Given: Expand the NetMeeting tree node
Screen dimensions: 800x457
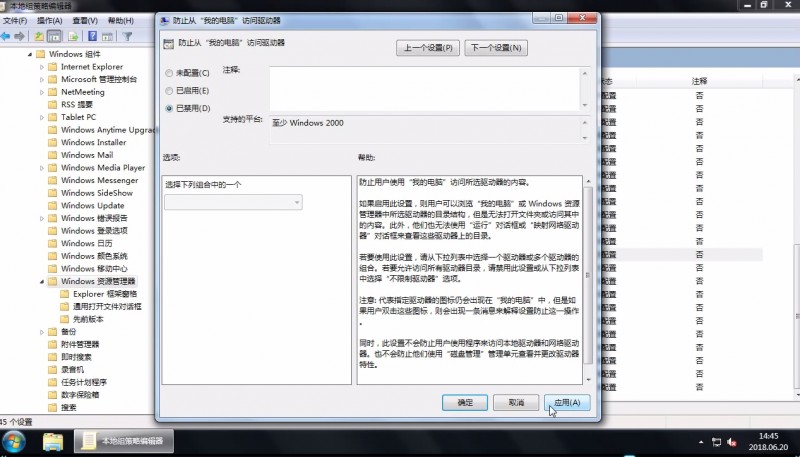Looking at the screenshot, I should (x=42, y=92).
